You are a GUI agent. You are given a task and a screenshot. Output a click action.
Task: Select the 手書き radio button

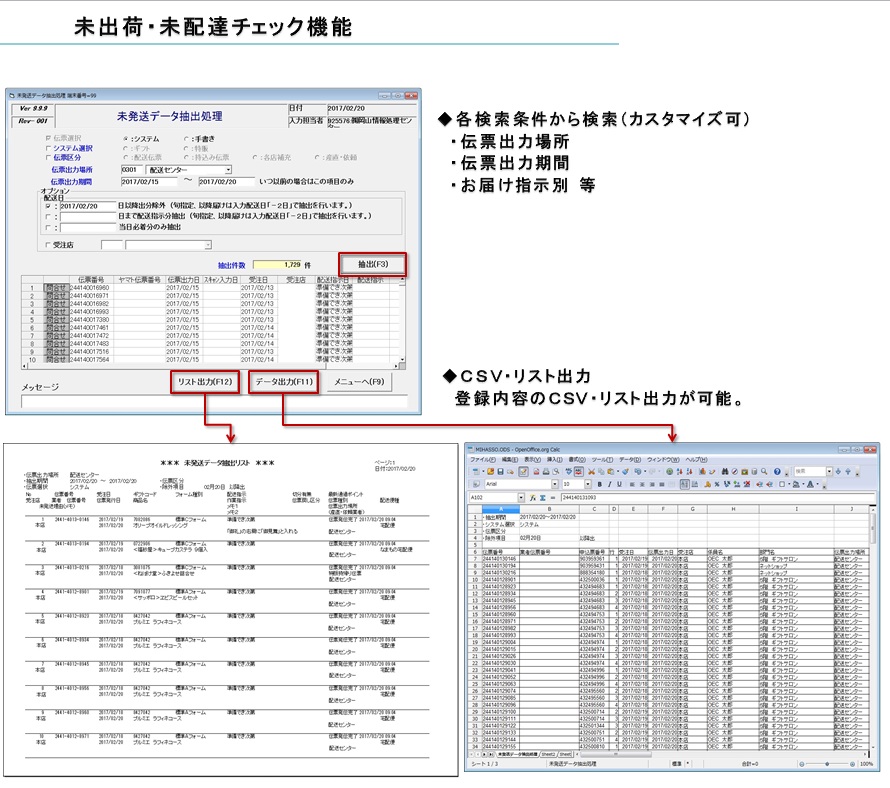click(186, 139)
